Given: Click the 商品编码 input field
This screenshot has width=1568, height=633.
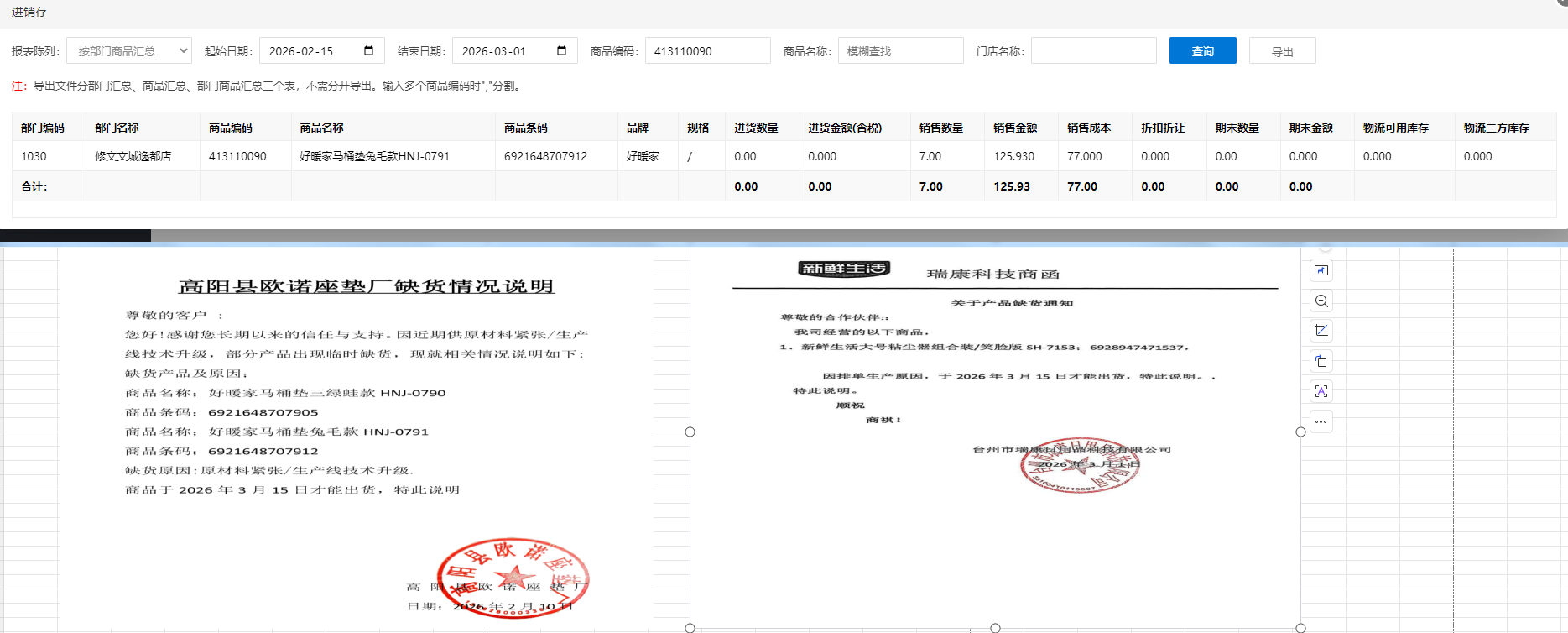Looking at the screenshot, I should pos(707,51).
